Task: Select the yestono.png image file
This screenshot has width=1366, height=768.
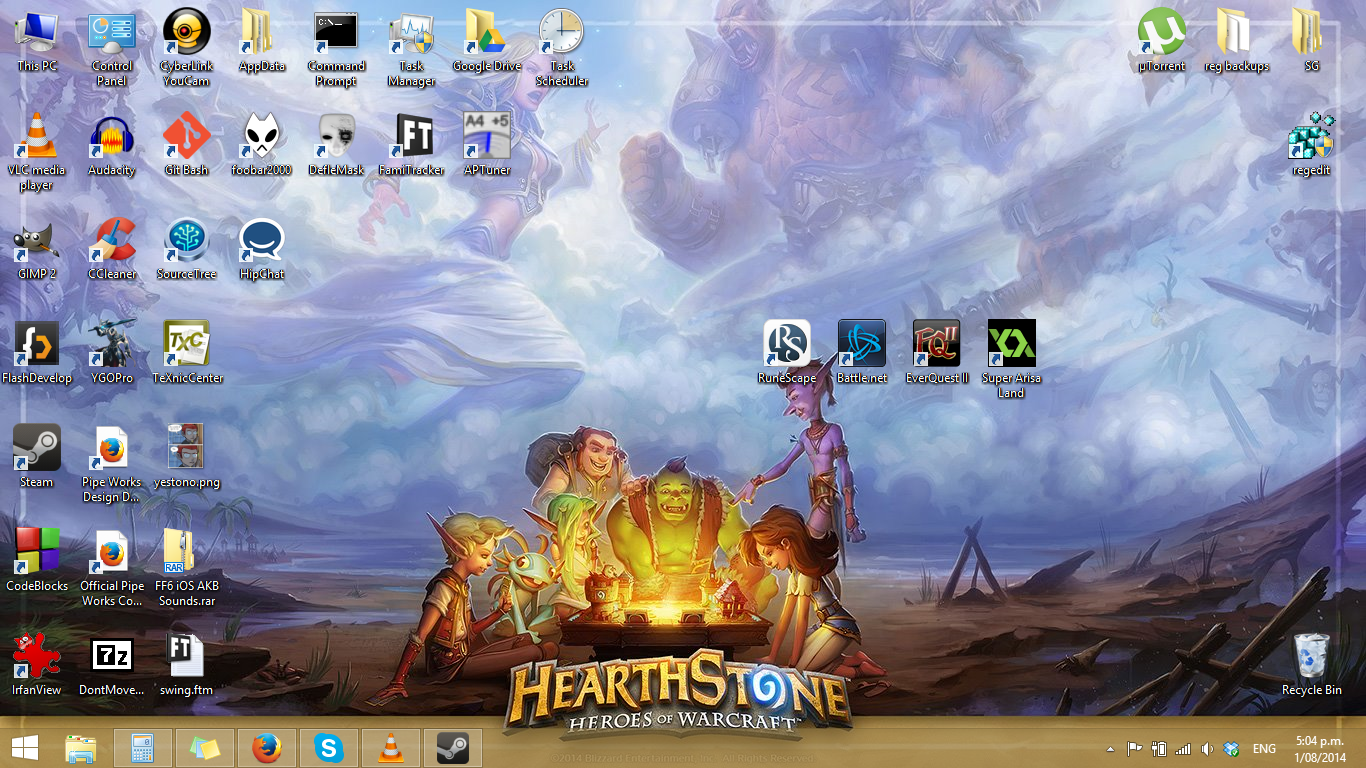Action: [x=187, y=457]
